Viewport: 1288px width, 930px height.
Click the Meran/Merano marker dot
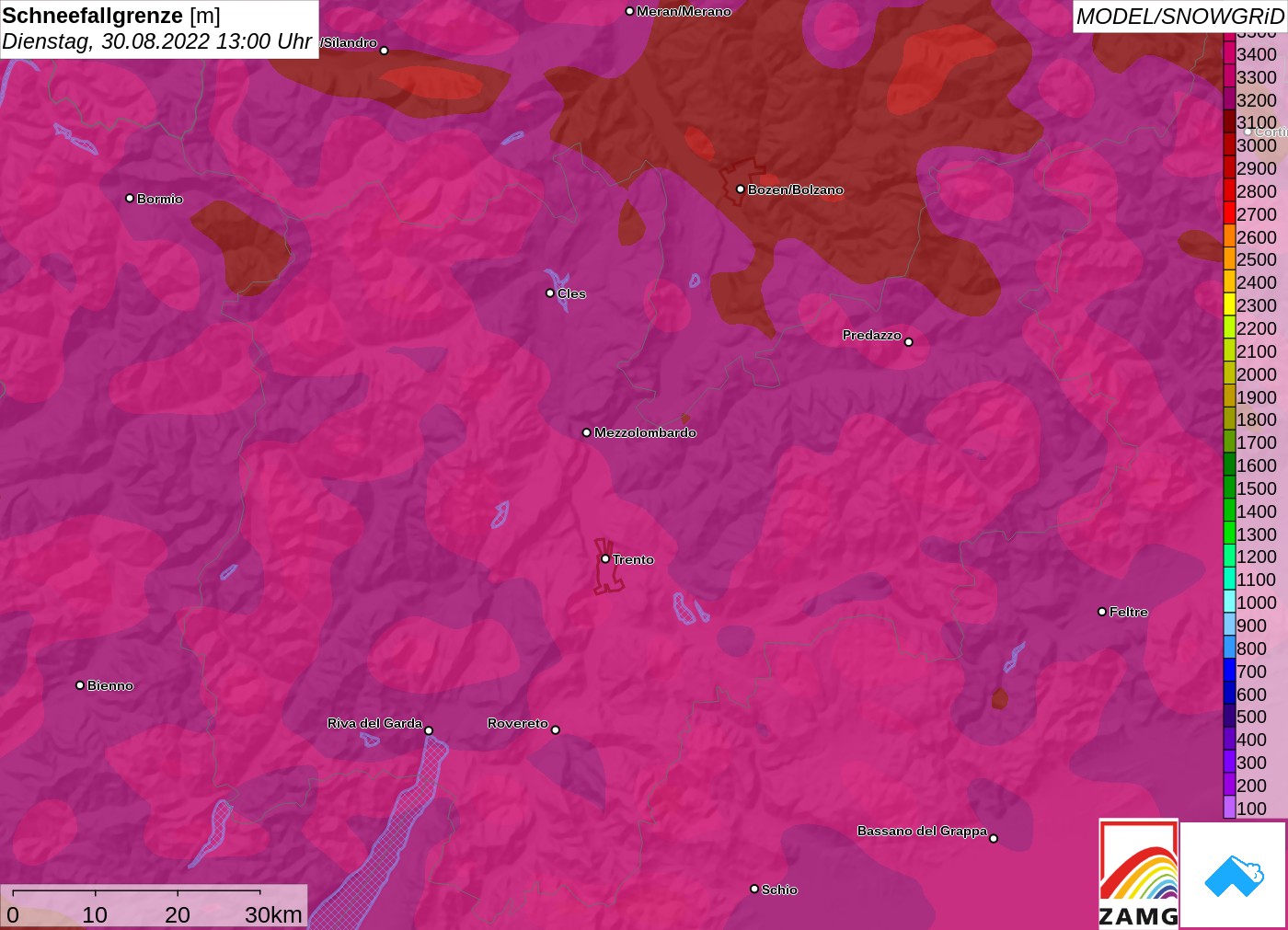coord(629,11)
